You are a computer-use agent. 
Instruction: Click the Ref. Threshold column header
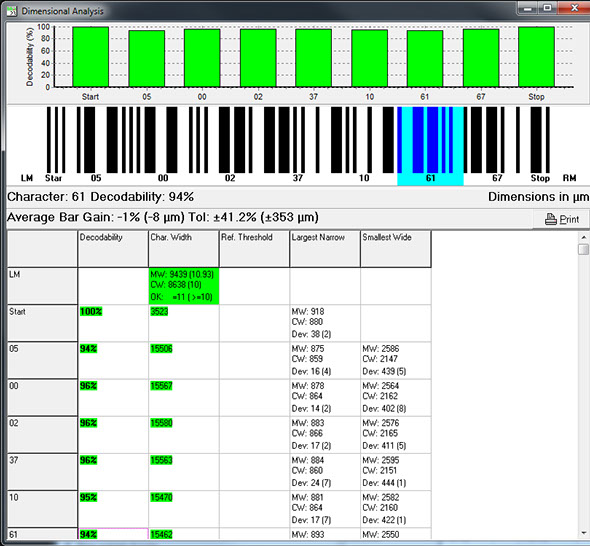click(x=254, y=249)
